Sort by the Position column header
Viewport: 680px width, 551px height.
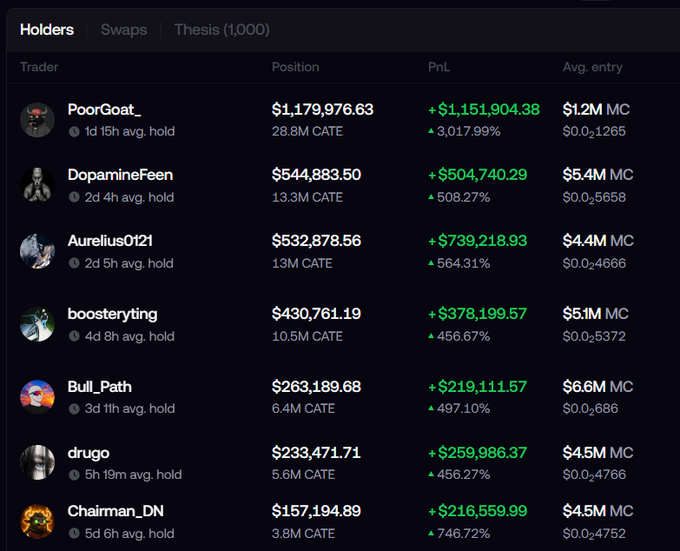295,67
